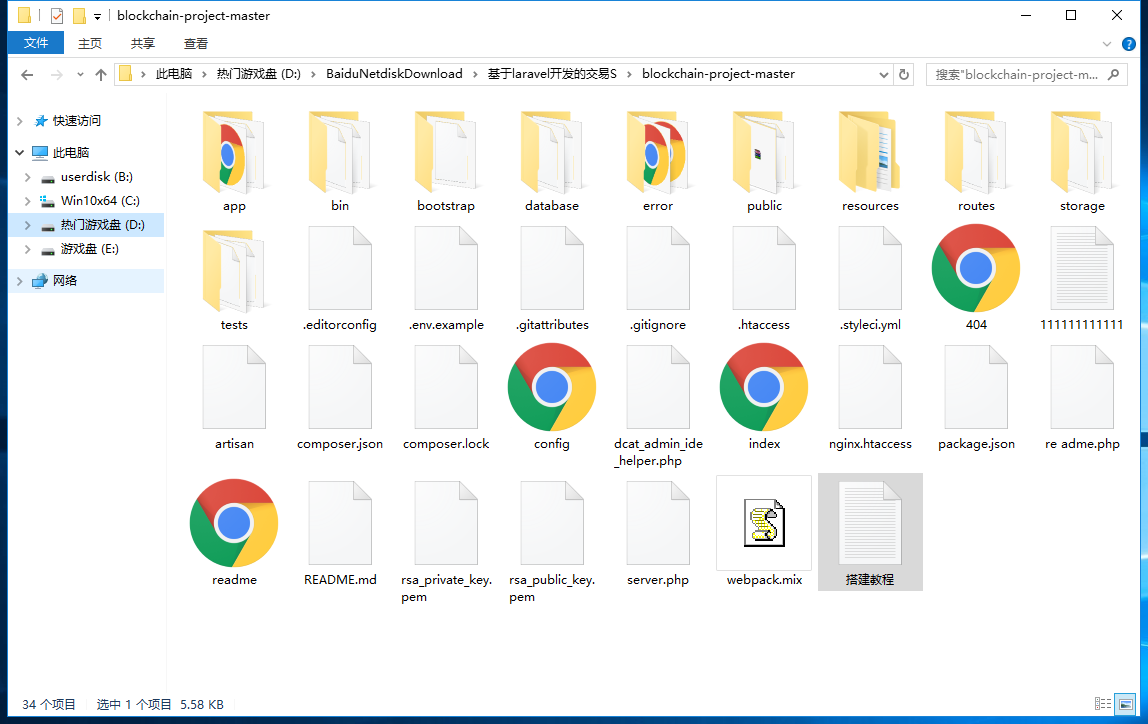1148x724 pixels.
Task: Click BaiduNetdiskDownload in the breadcrumb path
Action: pos(394,74)
